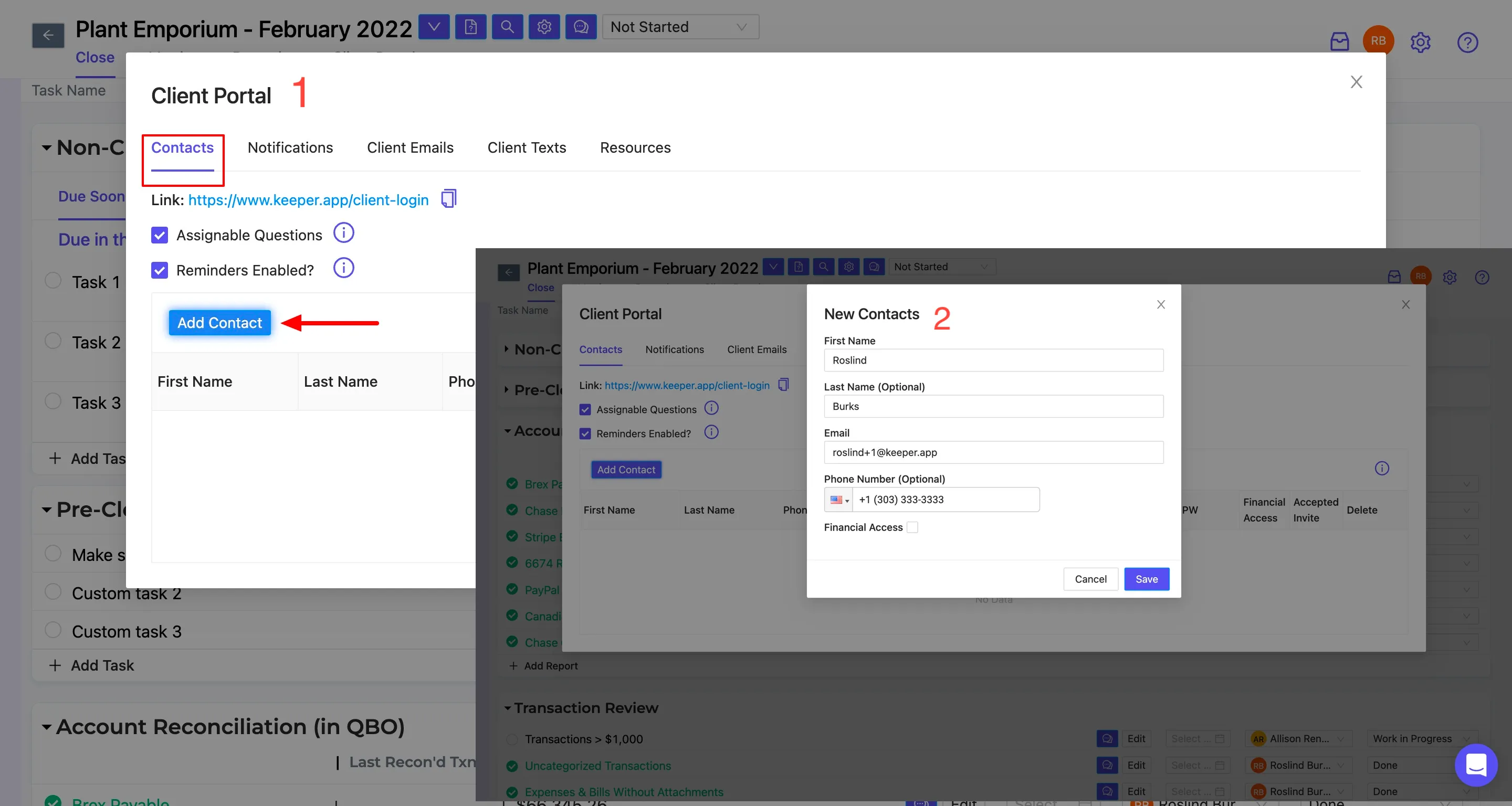
Task: Cancel the New Contacts dialog
Action: [x=1090, y=579]
